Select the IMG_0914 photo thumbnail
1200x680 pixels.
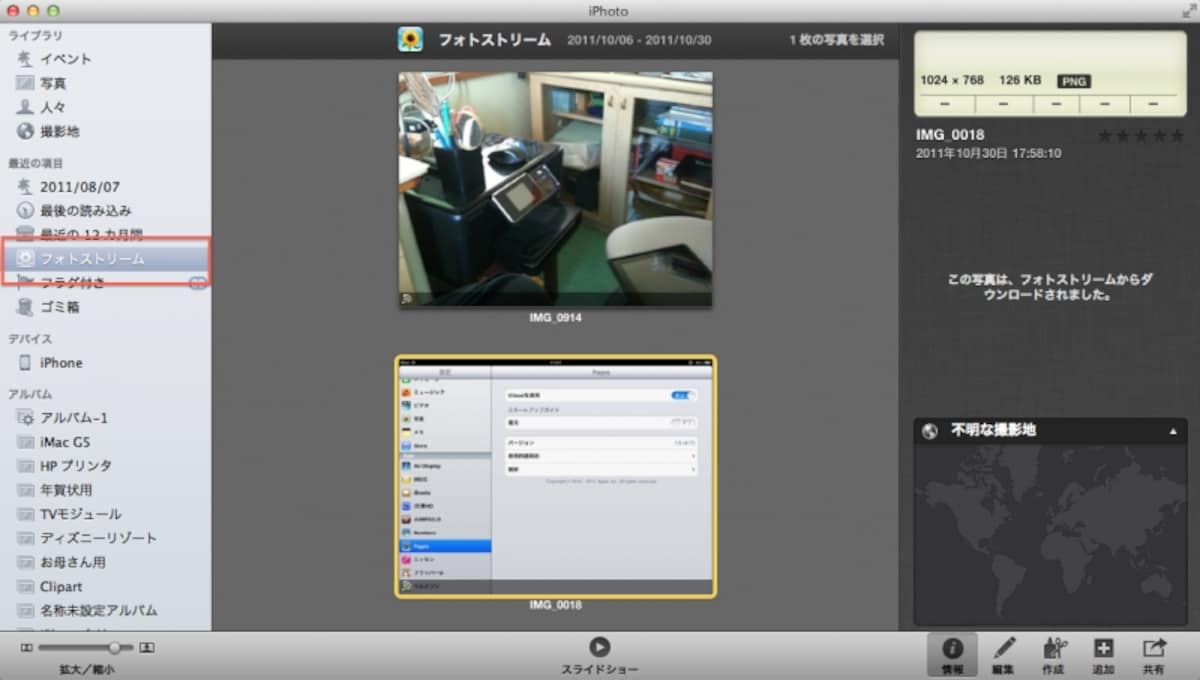coord(555,190)
